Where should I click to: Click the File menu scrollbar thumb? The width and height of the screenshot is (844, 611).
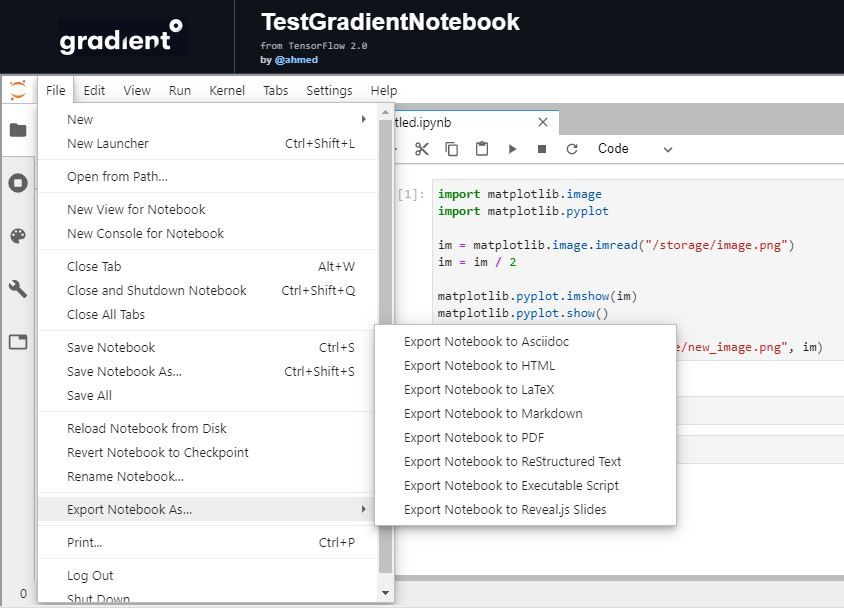(385, 347)
